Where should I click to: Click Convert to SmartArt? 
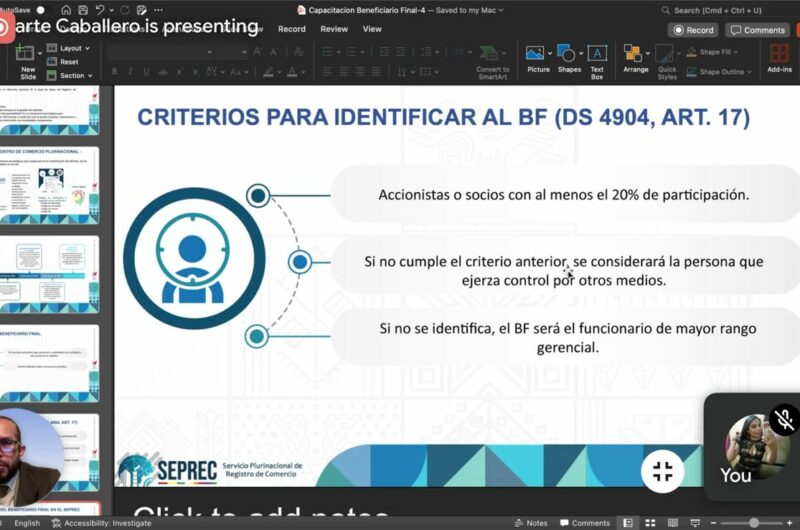(492, 62)
